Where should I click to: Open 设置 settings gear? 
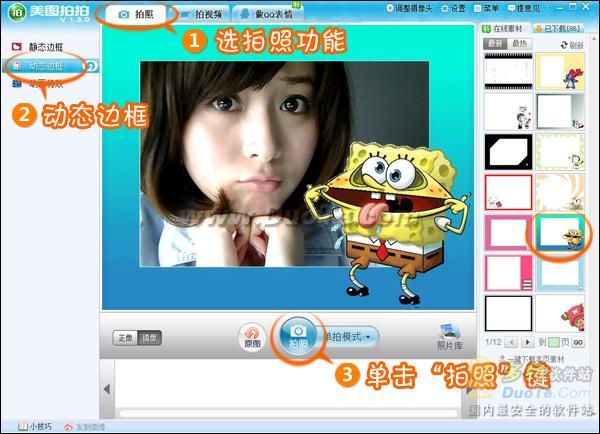pyautogui.click(x=453, y=8)
